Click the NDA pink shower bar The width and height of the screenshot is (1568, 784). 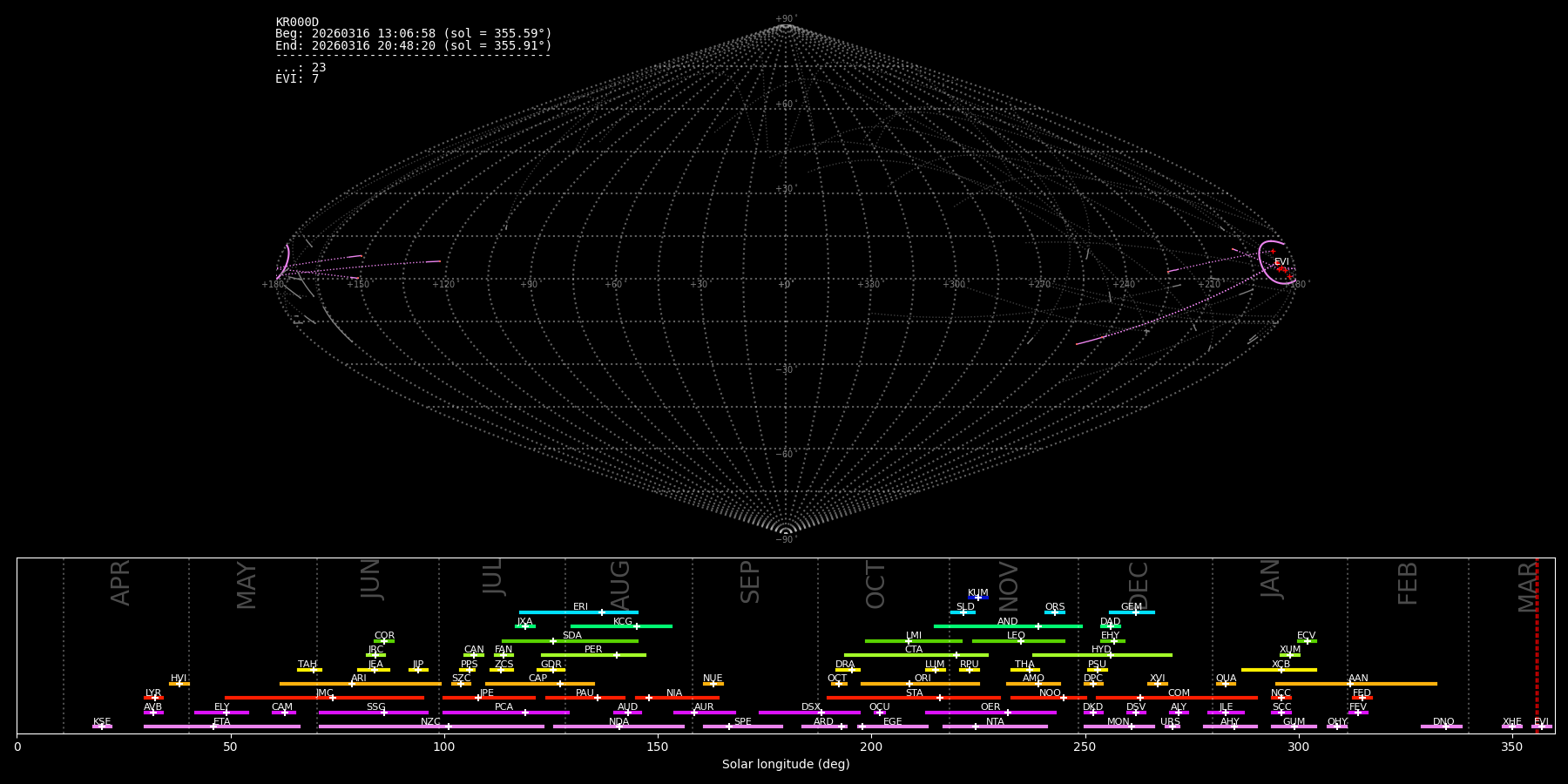[x=618, y=727]
